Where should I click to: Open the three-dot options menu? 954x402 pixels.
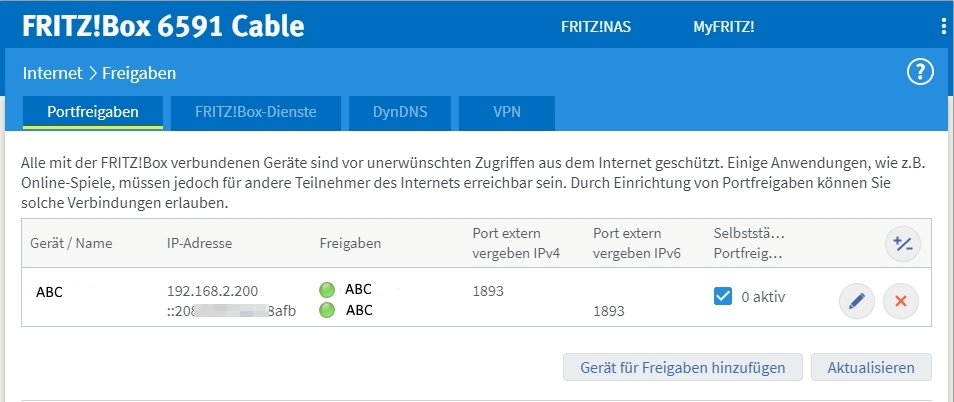click(943, 27)
